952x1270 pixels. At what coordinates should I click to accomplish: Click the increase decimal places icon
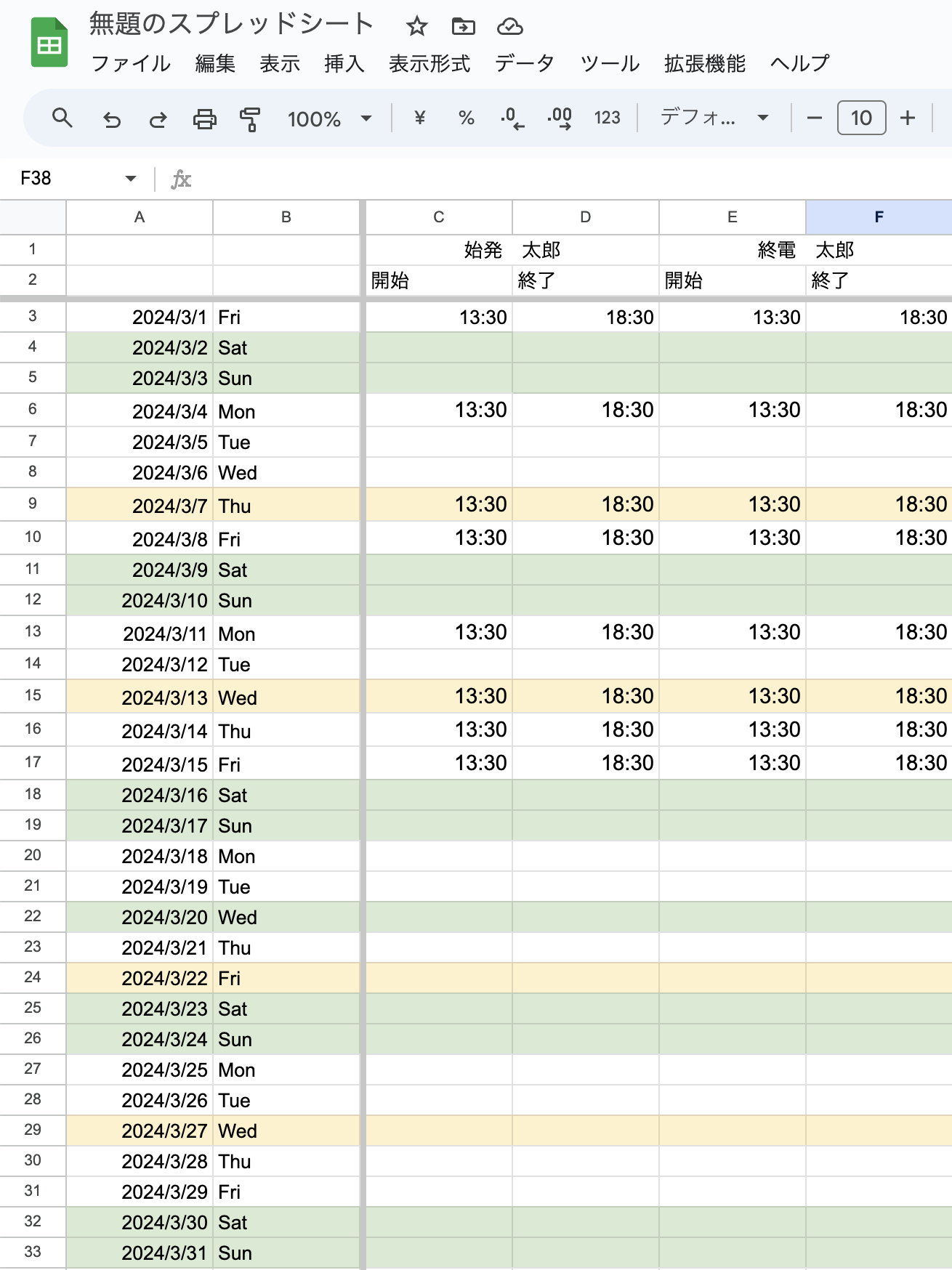coord(557,119)
